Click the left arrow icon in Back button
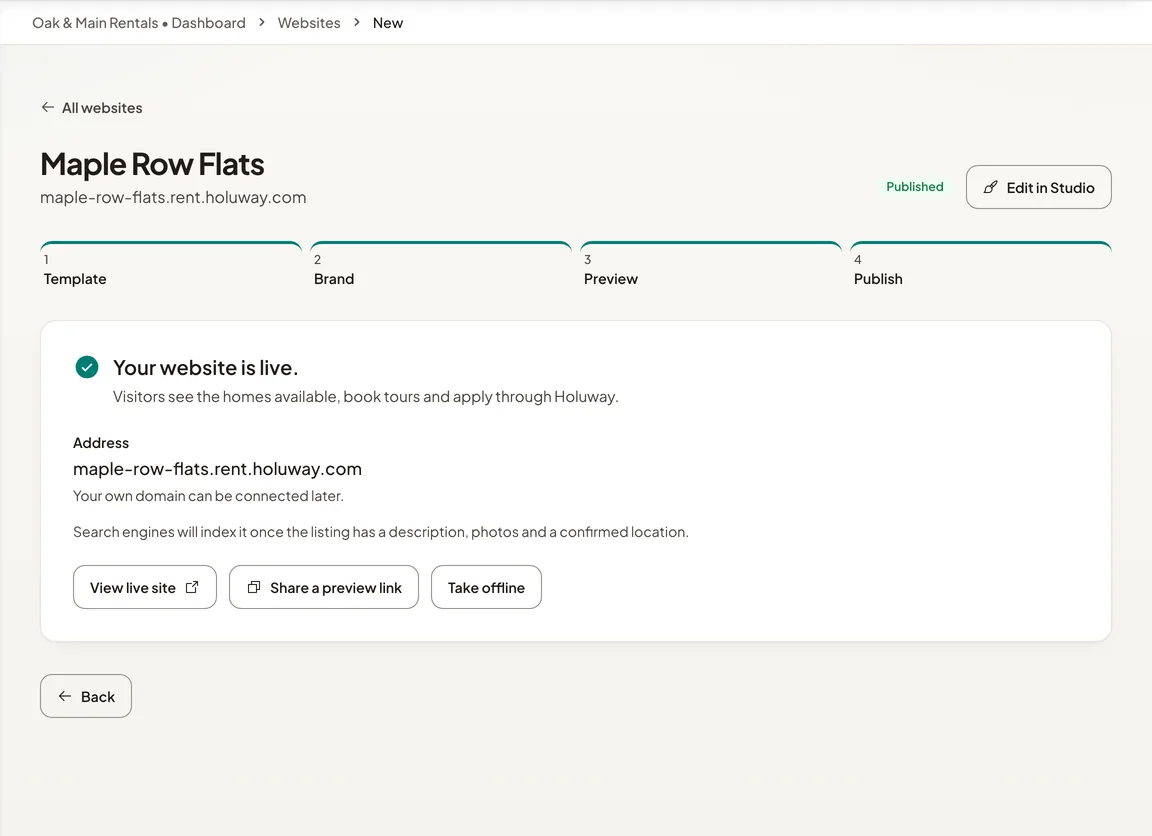The width and height of the screenshot is (1152, 836). (x=65, y=696)
